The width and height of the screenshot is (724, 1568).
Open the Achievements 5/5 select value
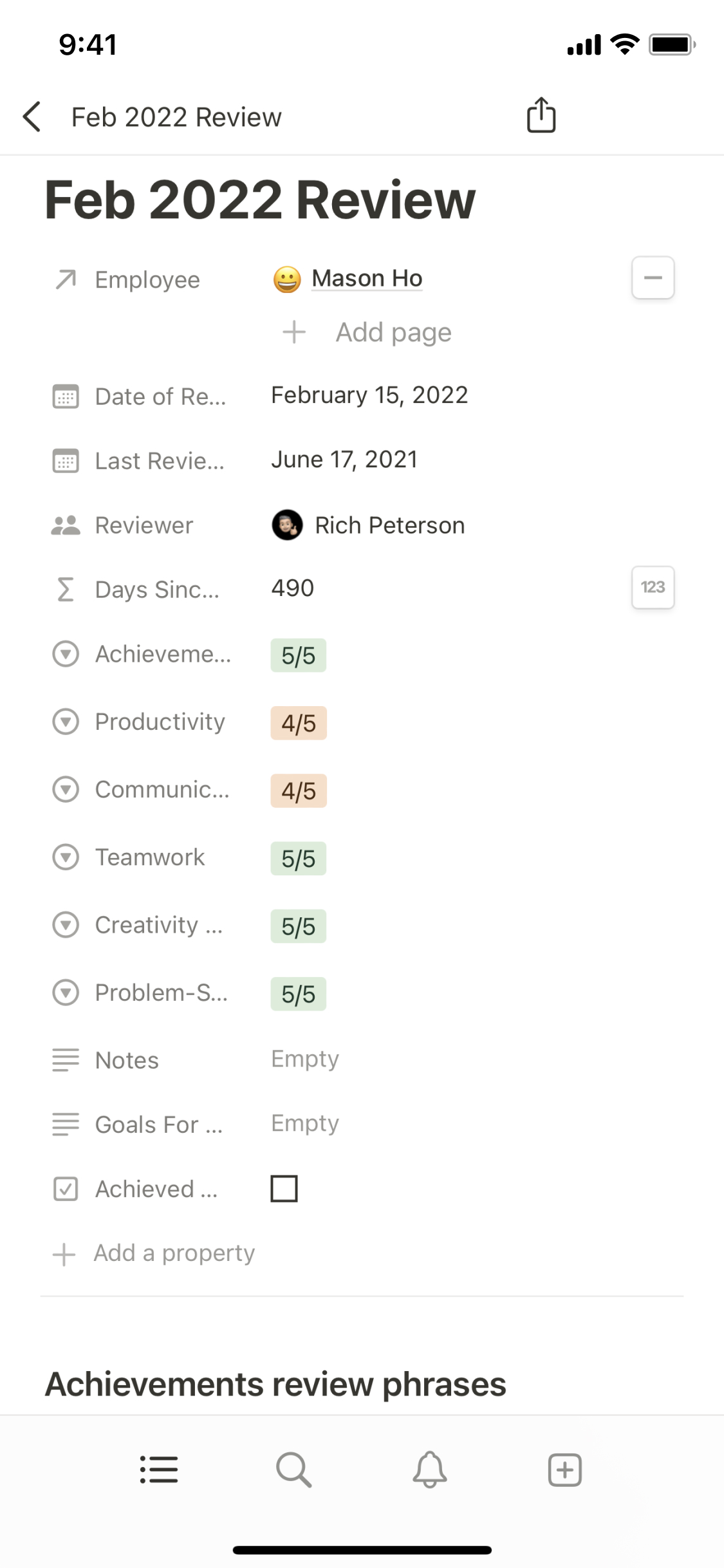coord(298,655)
